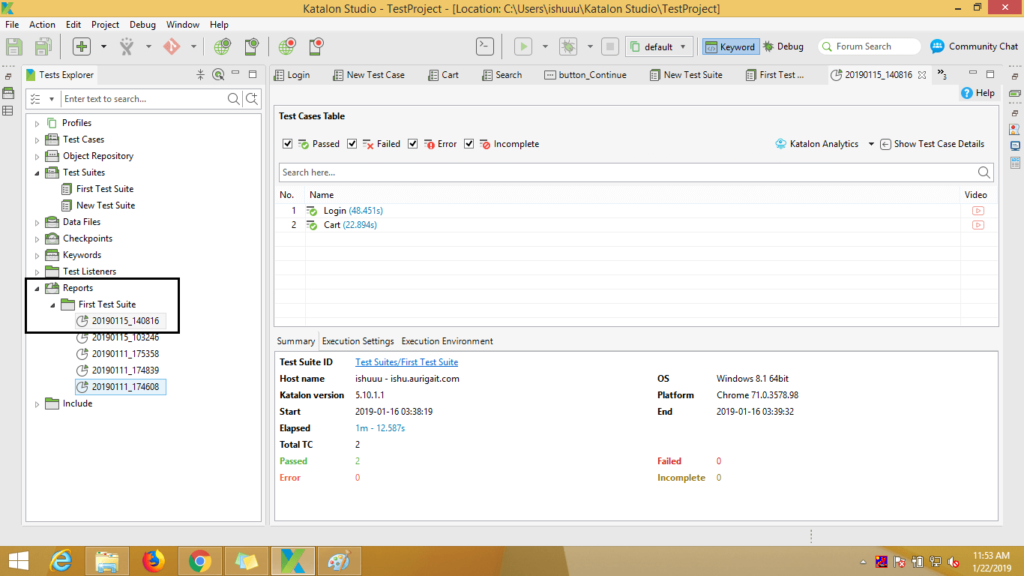Image resolution: width=1024 pixels, height=576 pixels.
Task: Open the Project menu
Action: tap(105, 24)
